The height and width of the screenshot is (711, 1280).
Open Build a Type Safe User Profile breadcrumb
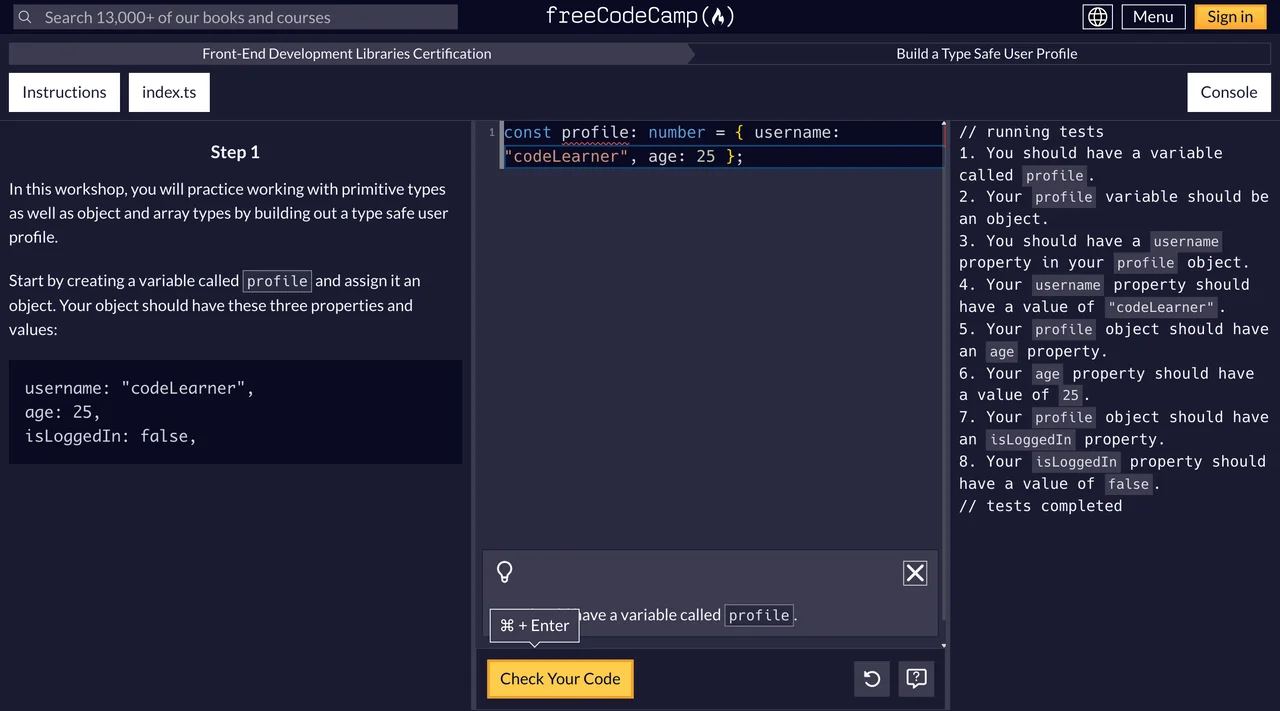point(986,54)
